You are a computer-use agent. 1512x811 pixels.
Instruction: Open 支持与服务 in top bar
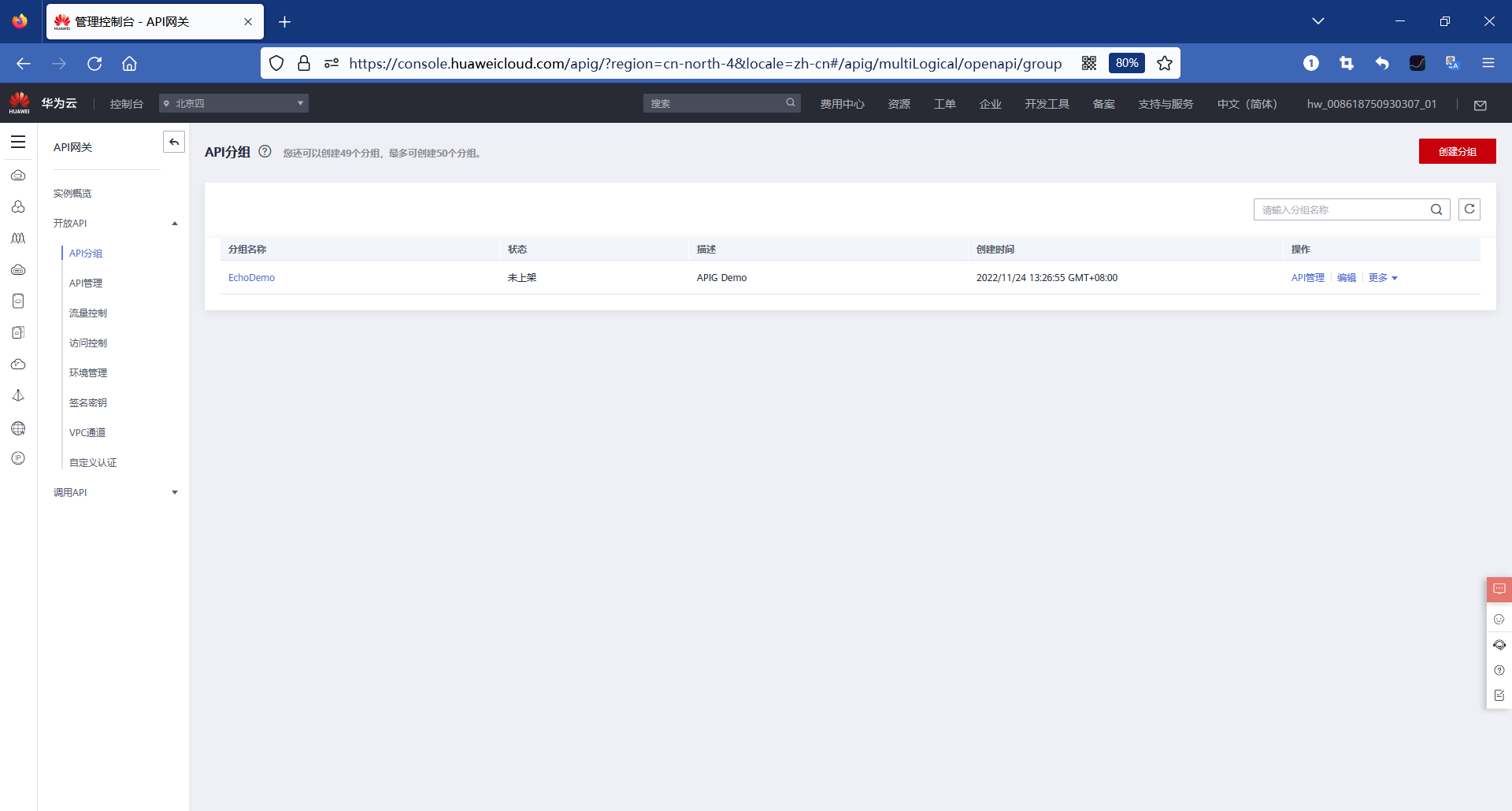coord(1166,104)
